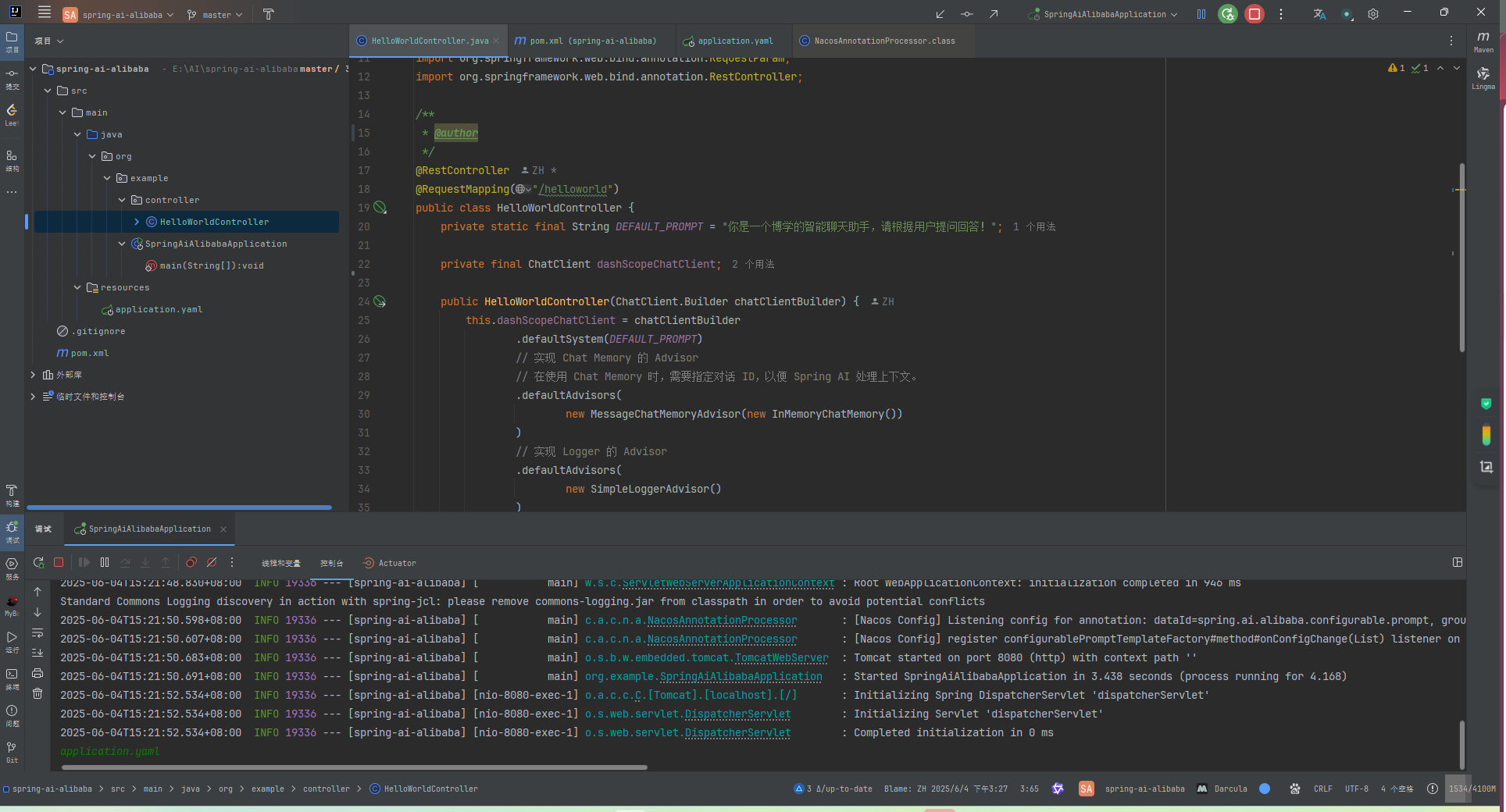
Task: Open the Terminal tool window
Action: (12, 678)
